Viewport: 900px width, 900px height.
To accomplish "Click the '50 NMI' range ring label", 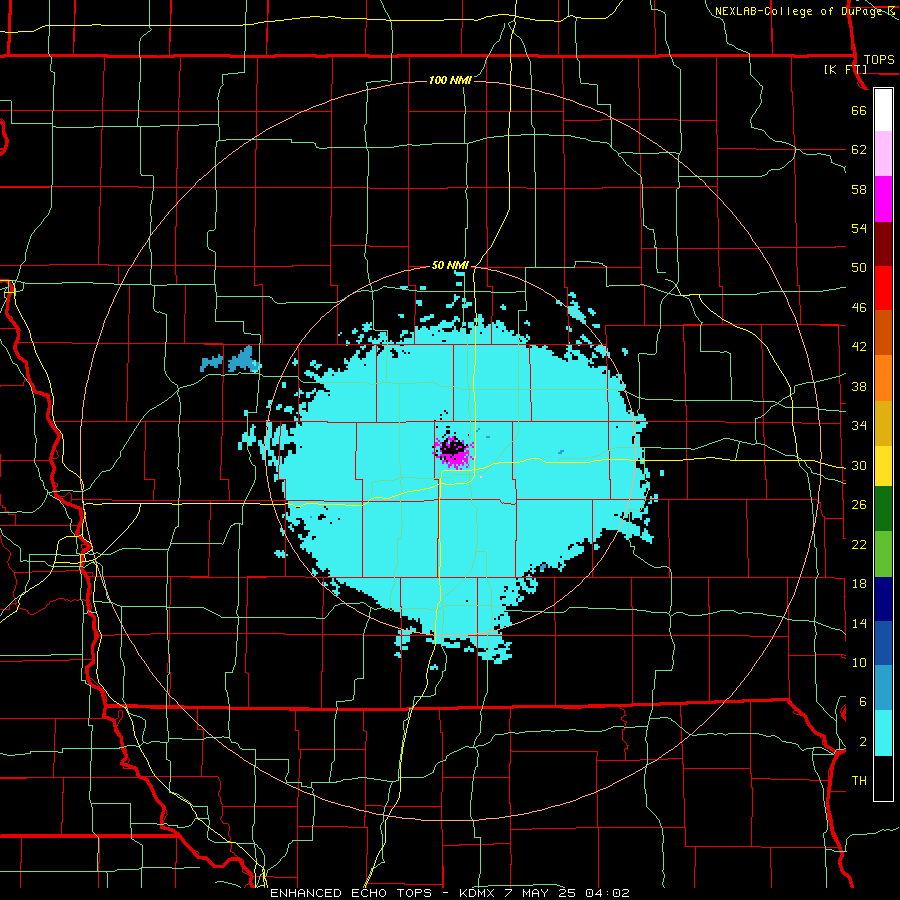I will (450, 265).
